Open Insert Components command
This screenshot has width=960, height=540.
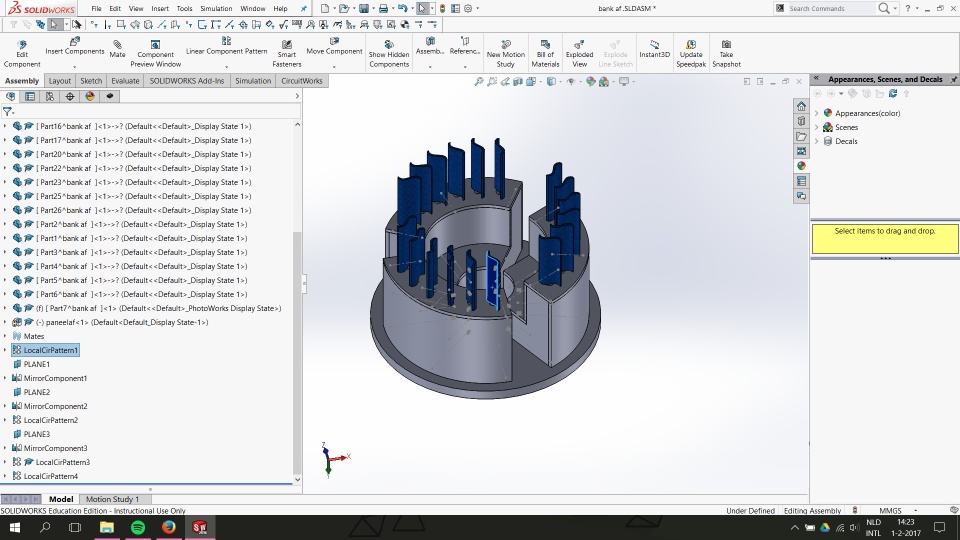[x=75, y=47]
